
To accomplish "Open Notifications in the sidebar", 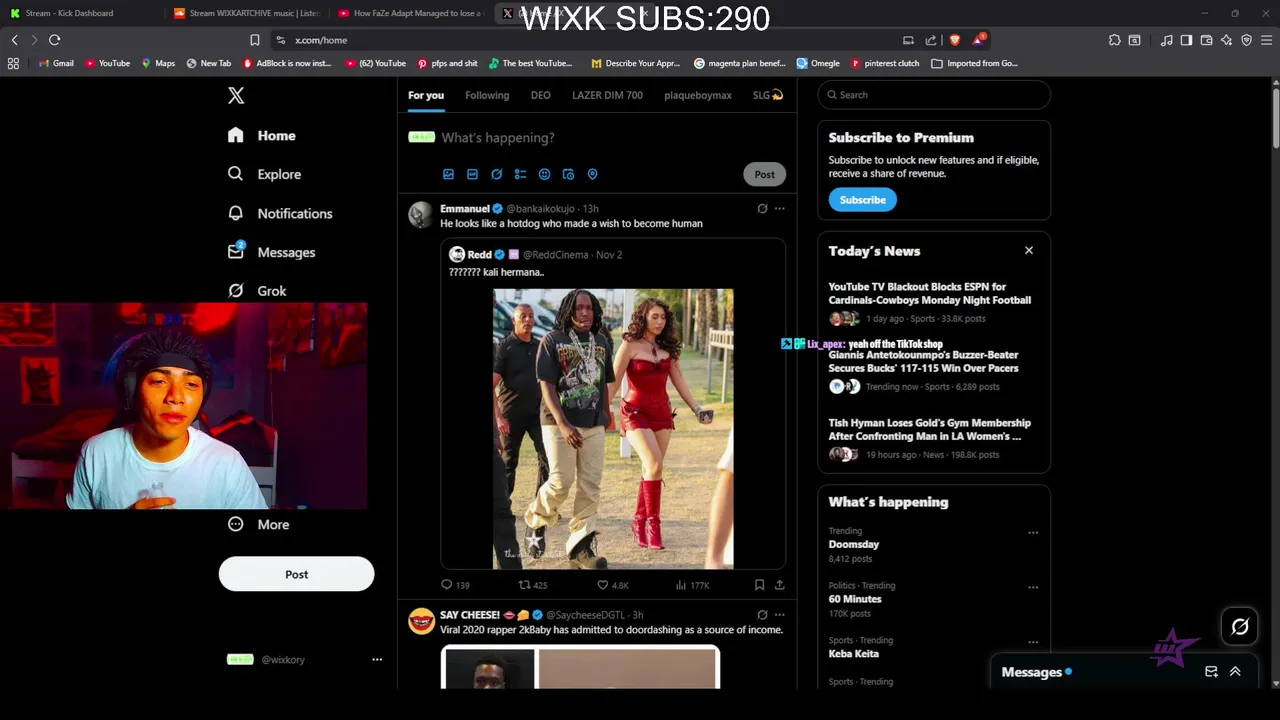I will 280,213.
